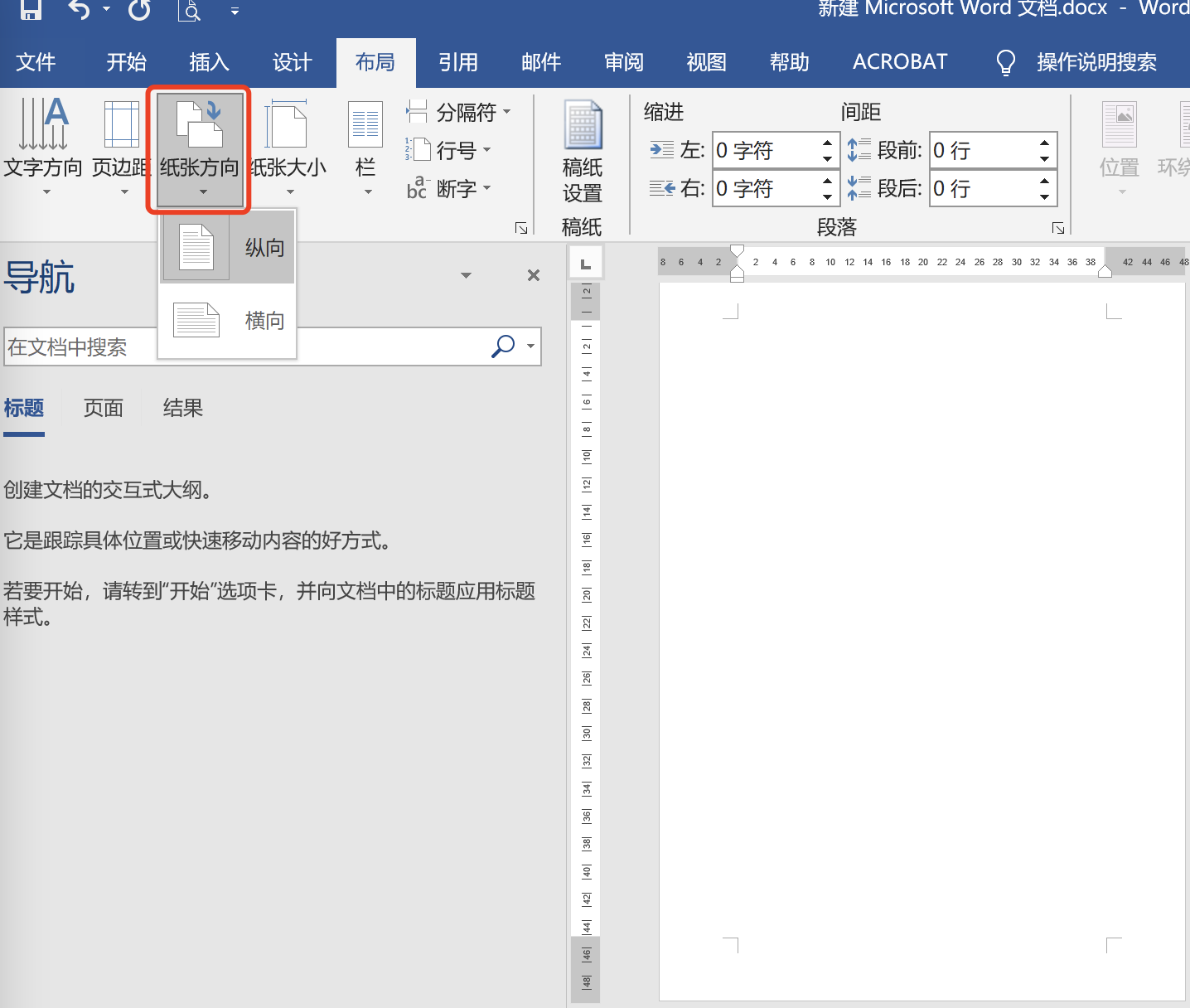The height and width of the screenshot is (1008, 1190).
Task: Open the 分隔符 breaks dropdown
Action: (x=458, y=112)
